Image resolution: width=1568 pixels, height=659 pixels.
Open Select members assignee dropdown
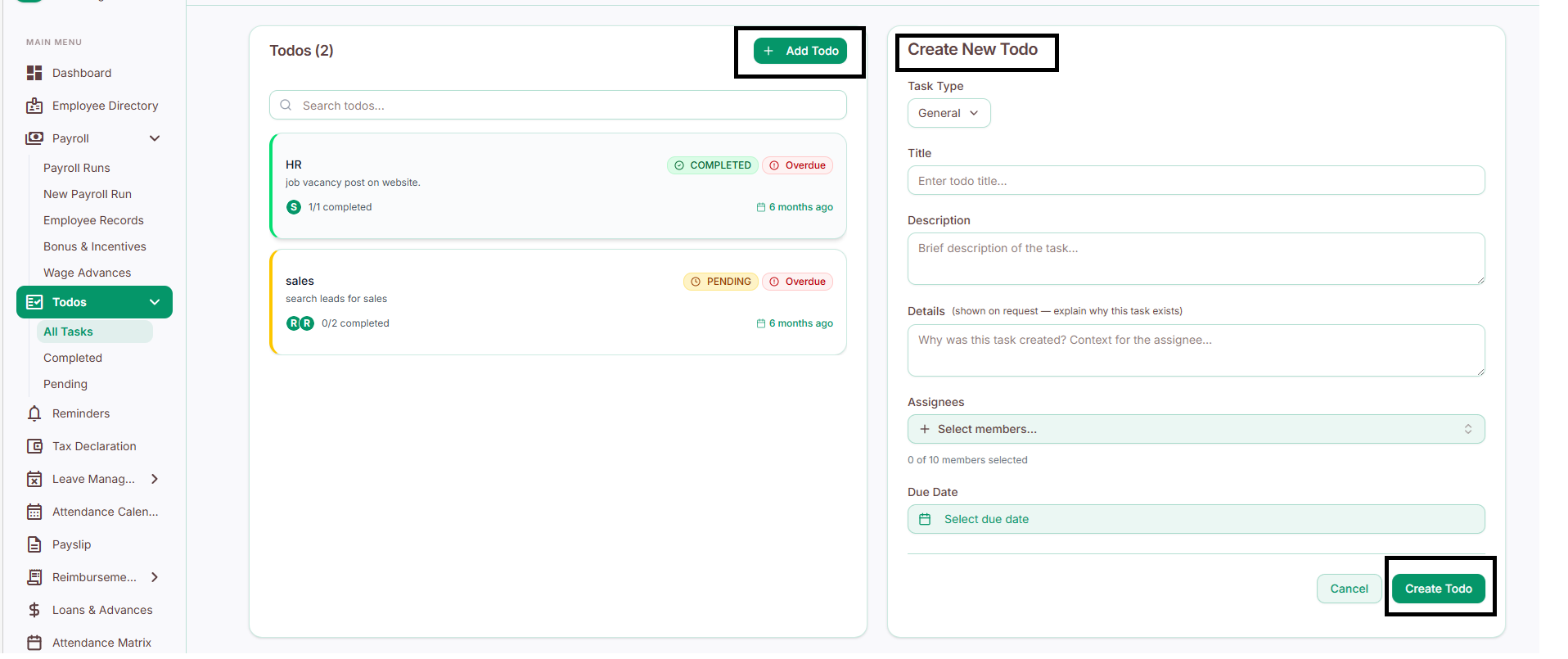1196,429
